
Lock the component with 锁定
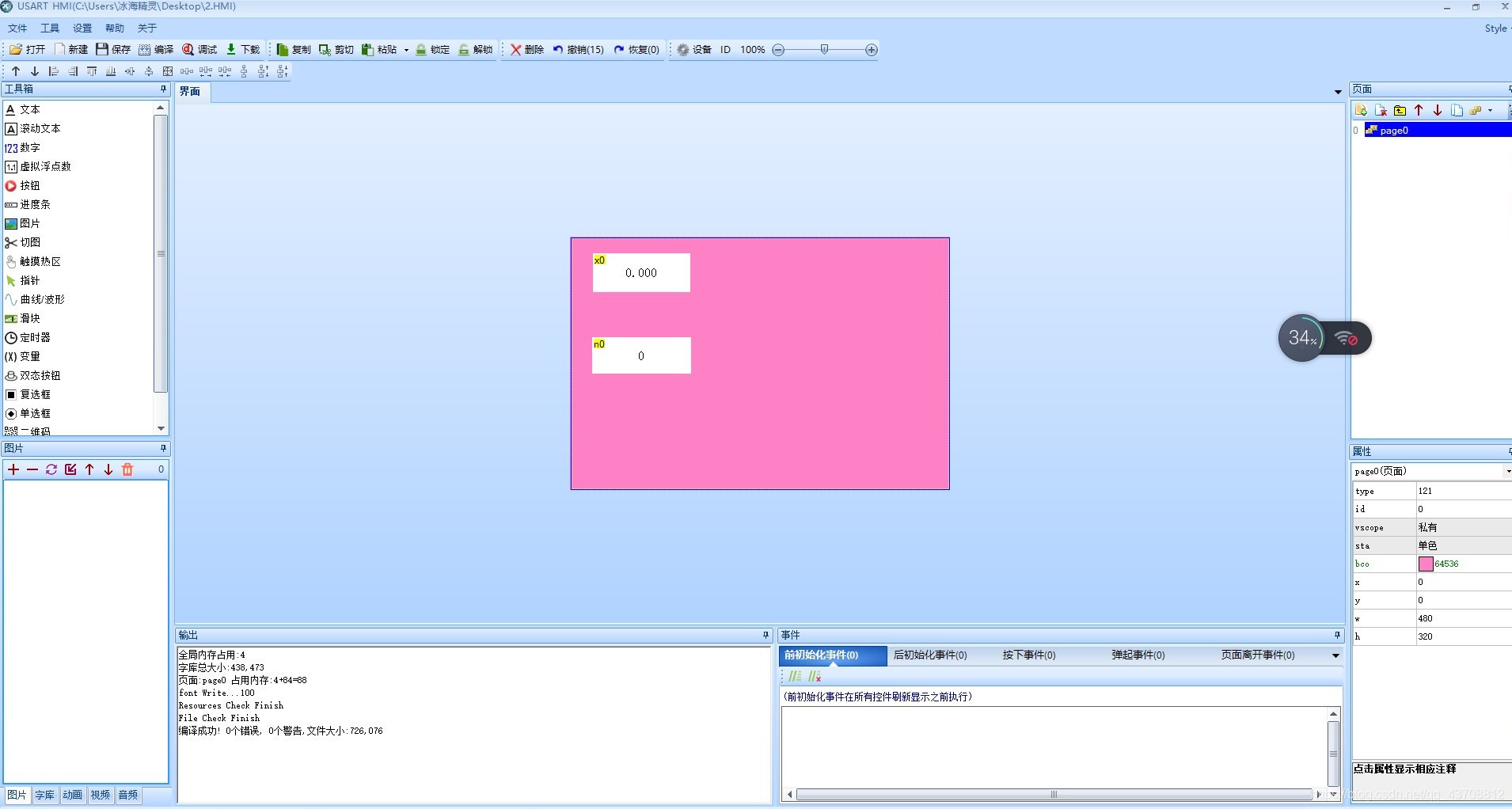click(433, 49)
